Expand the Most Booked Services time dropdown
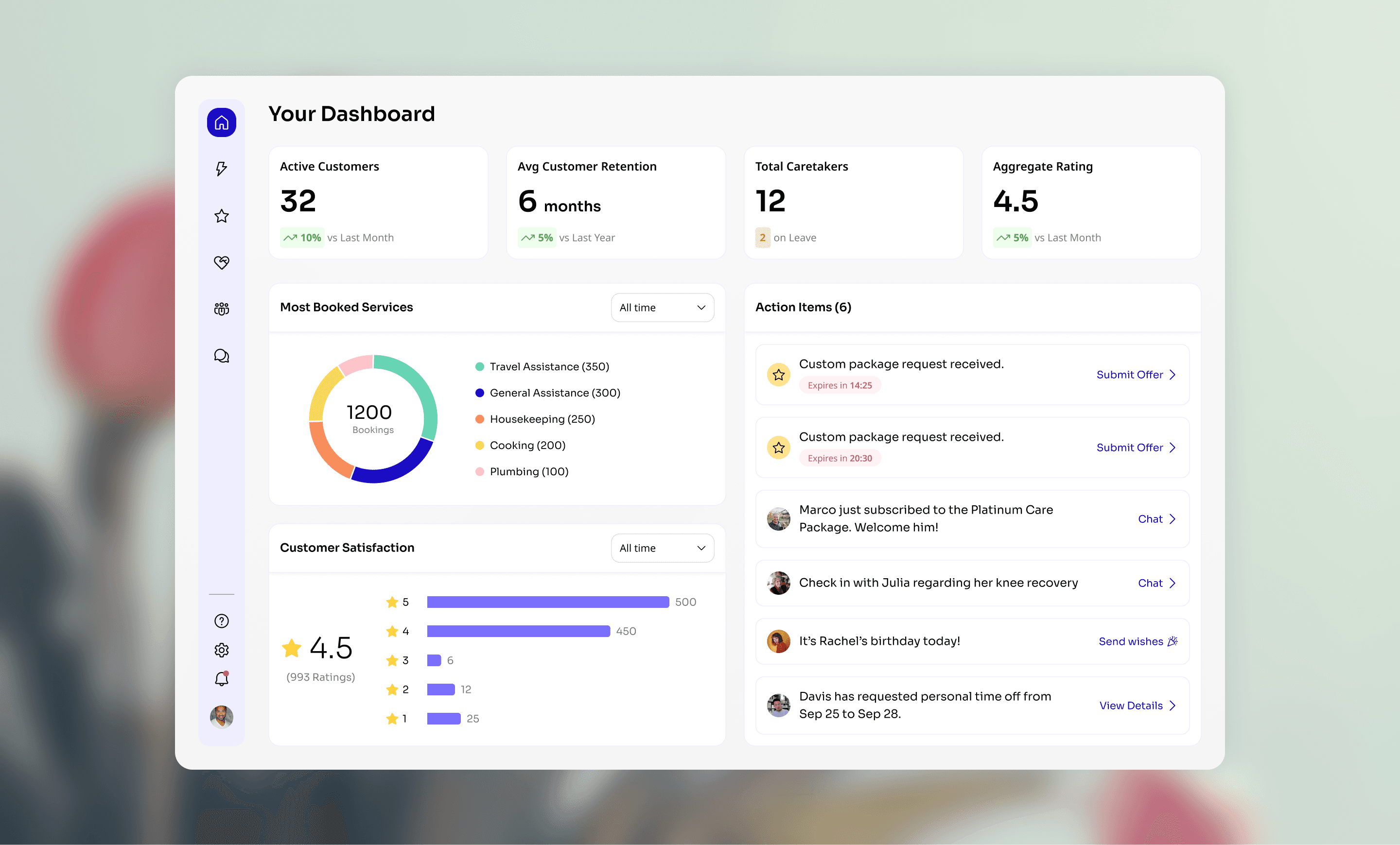This screenshot has height=845, width=1400. point(662,307)
